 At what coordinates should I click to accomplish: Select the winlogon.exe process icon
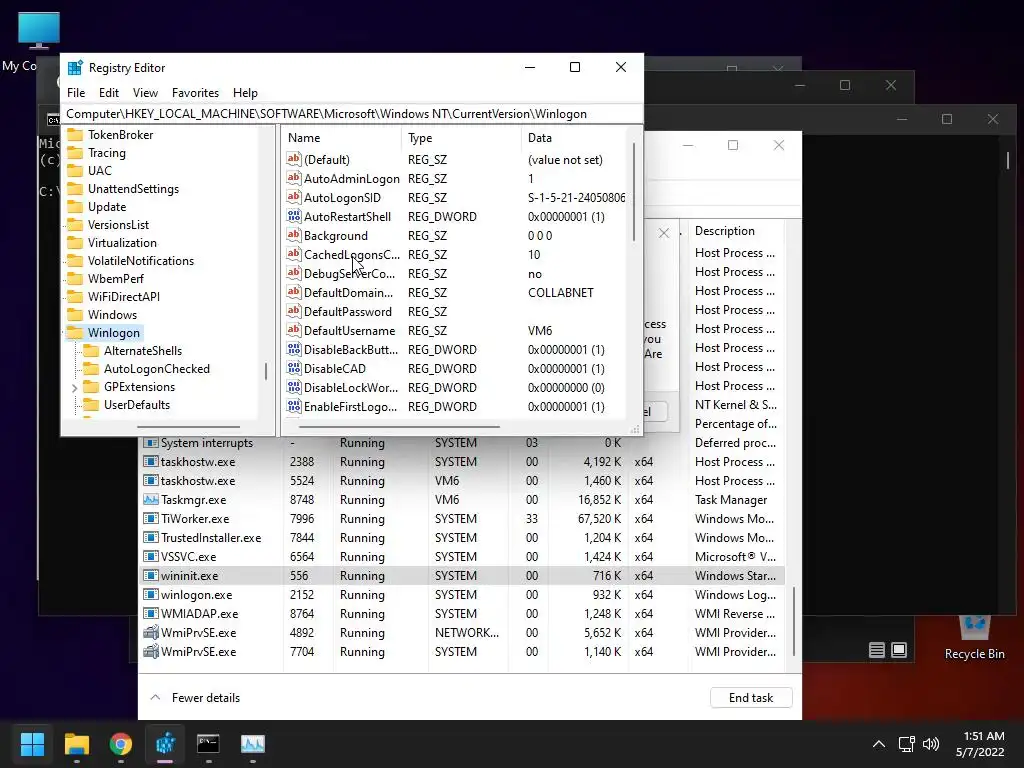(151, 594)
